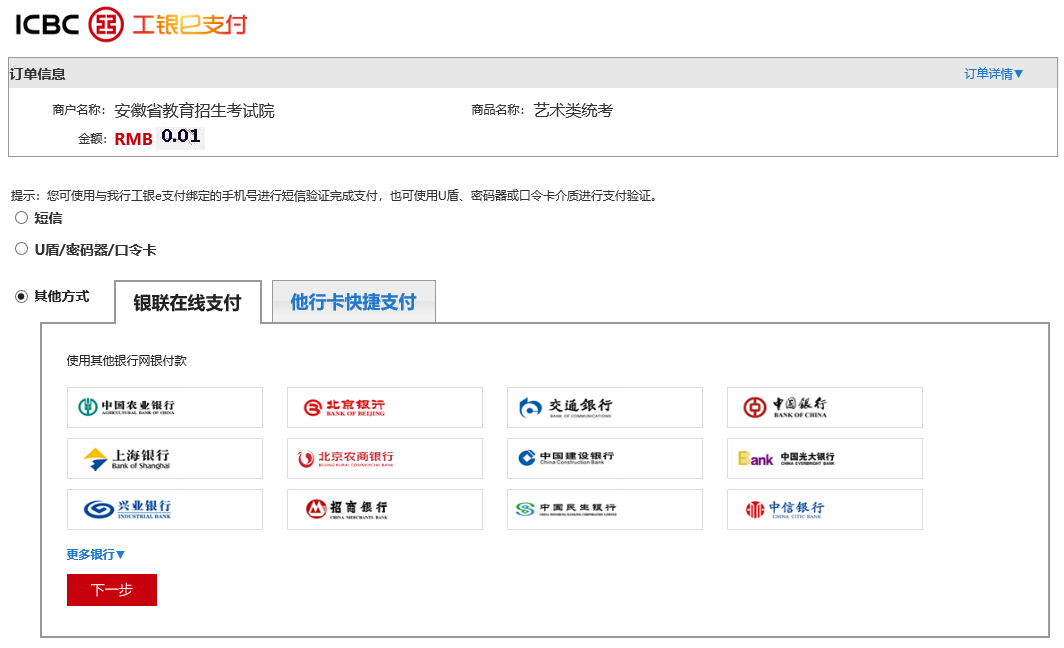Select China Minsheng Bank logo
The image size is (1064, 648).
[604, 509]
